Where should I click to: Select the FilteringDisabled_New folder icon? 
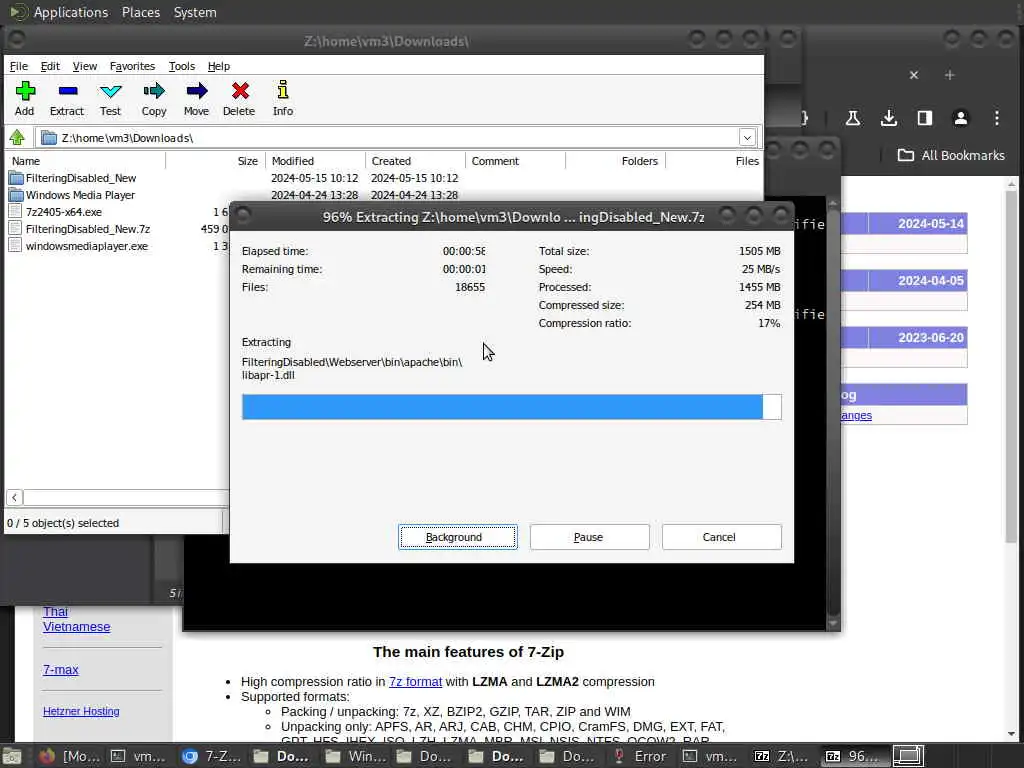16,178
